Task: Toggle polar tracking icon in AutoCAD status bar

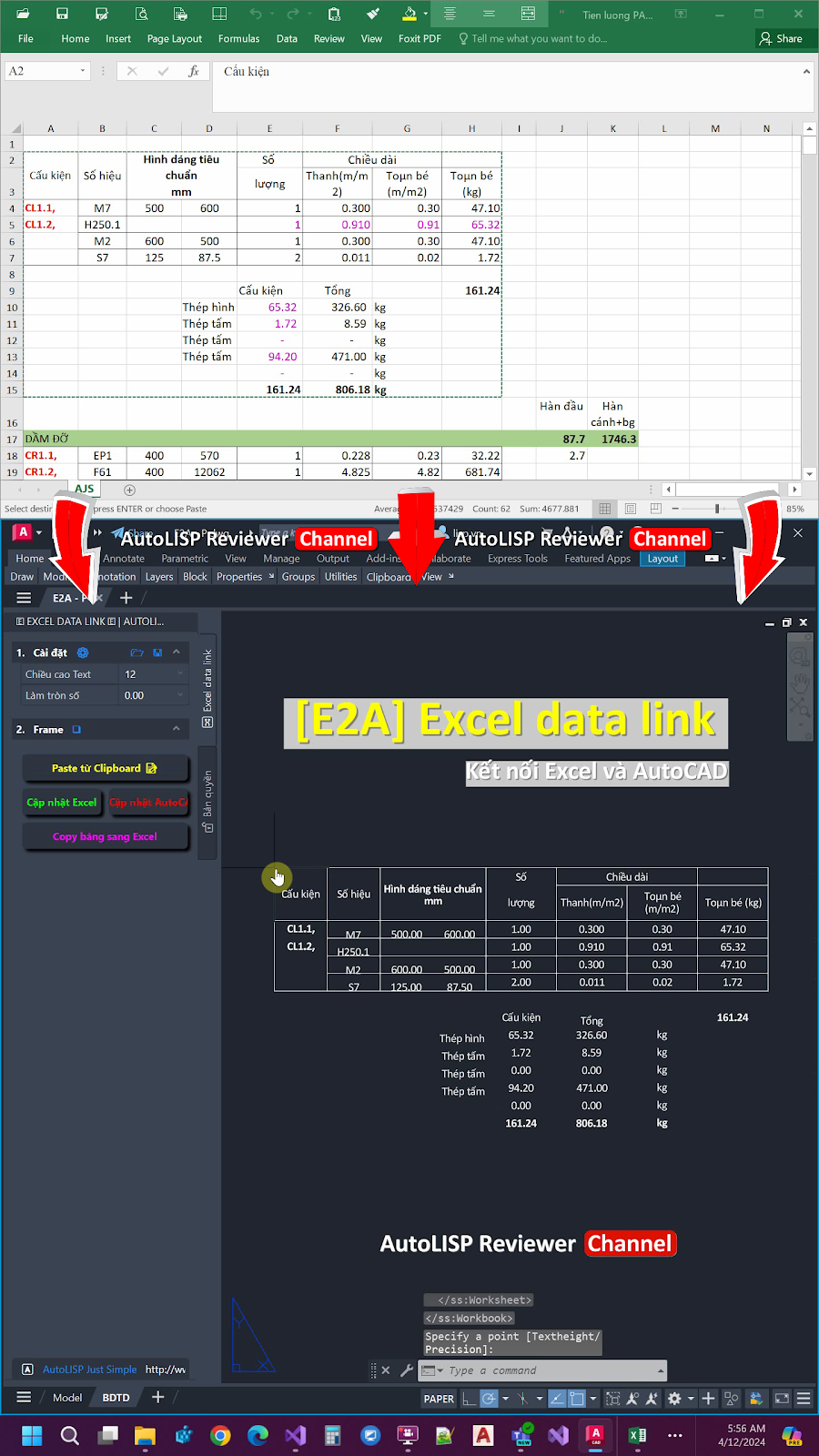Action: [x=489, y=1399]
